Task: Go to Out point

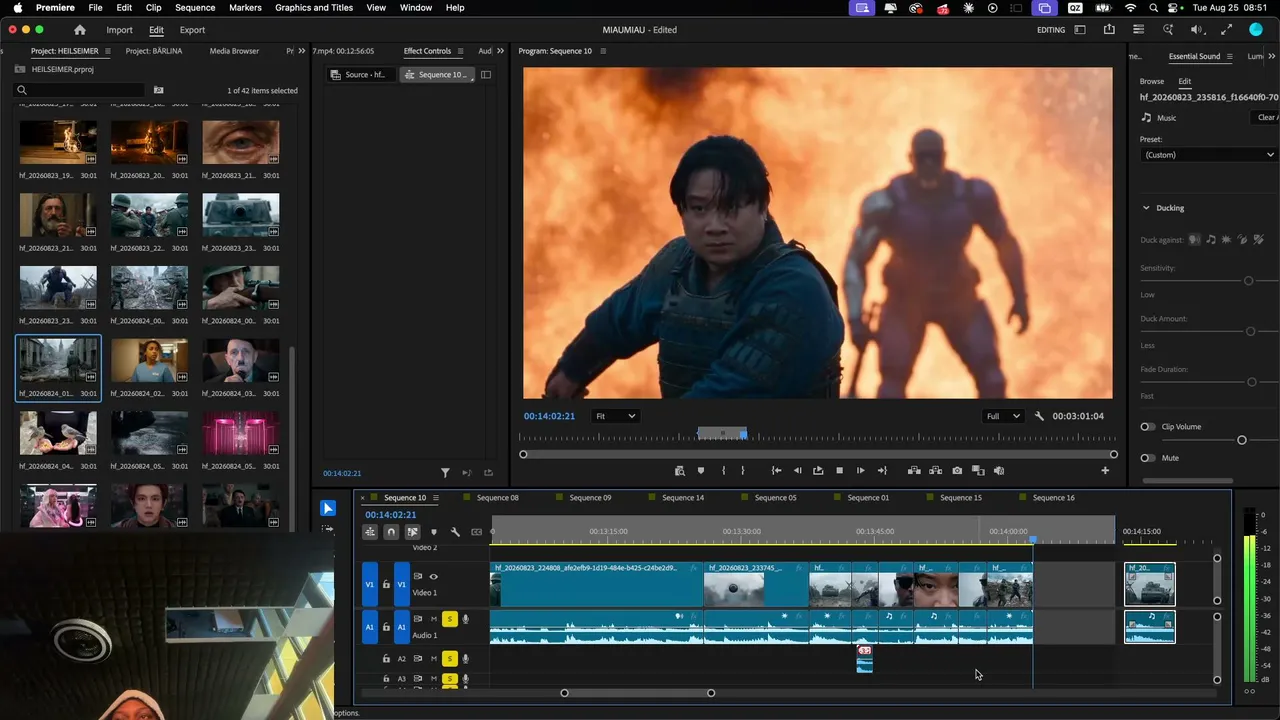Action: (882, 470)
